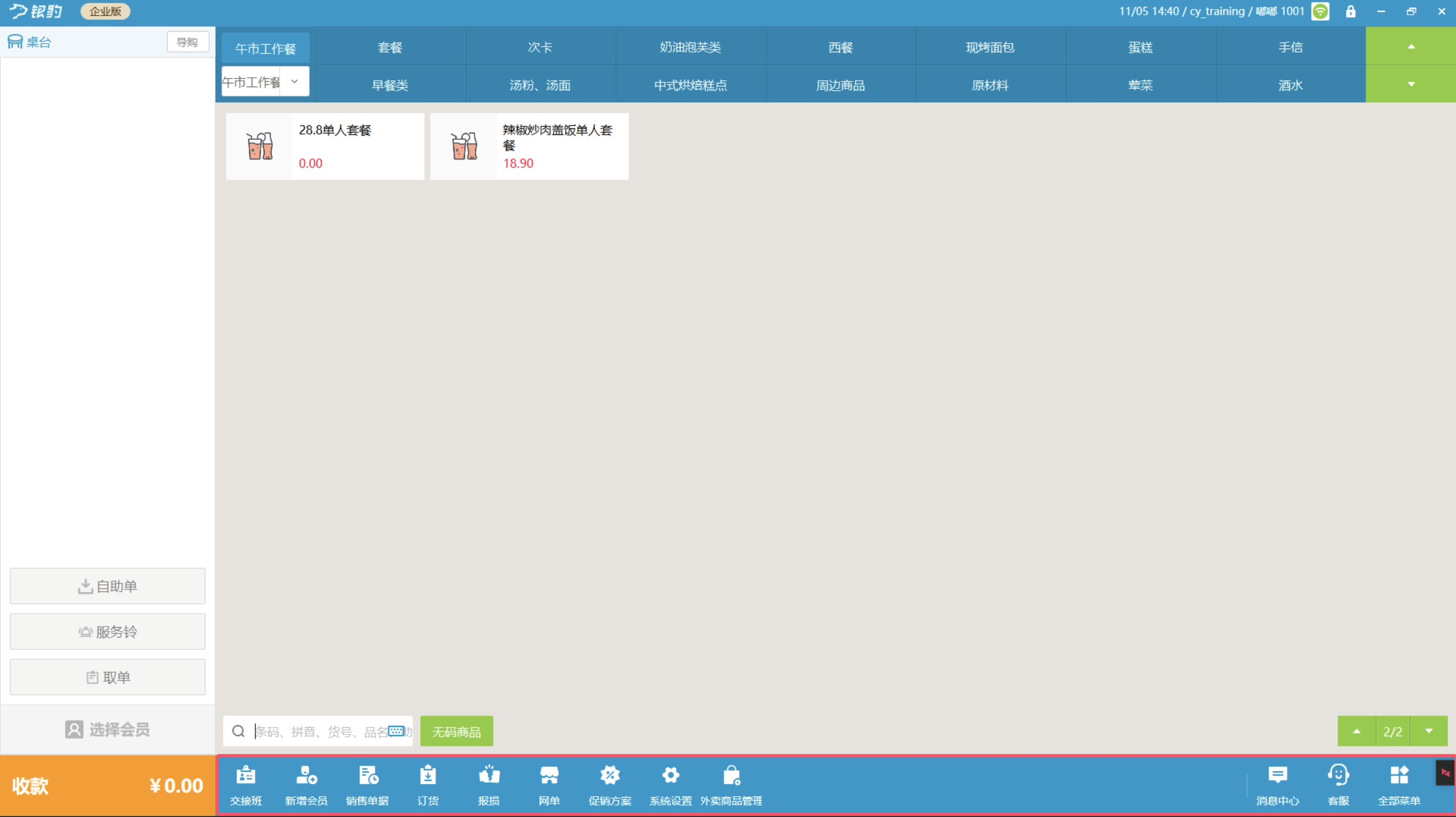The height and width of the screenshot is (817, 1456).
Task: Click the 取单 retrieve order button
Action: pyautogui.click(x=108, y=677)
